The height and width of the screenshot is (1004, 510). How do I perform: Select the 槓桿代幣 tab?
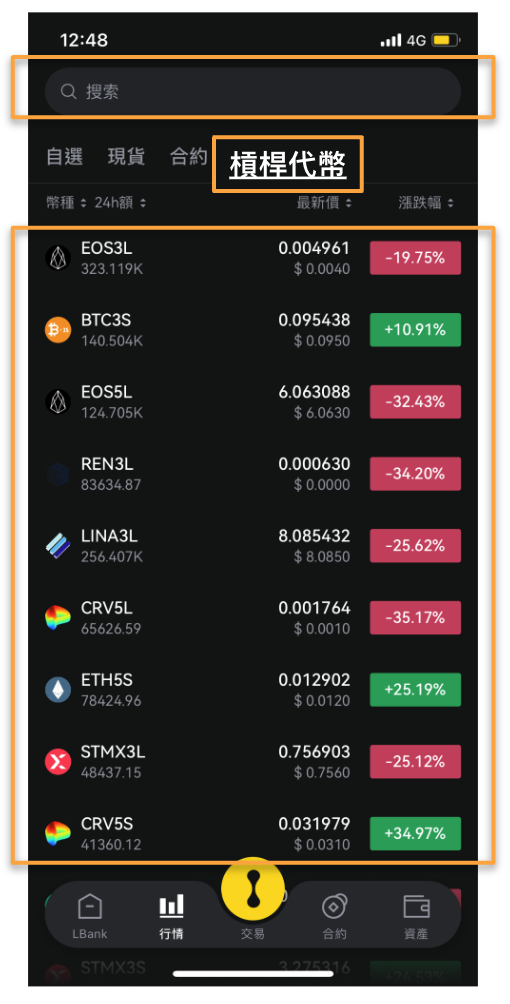coord(288,165)
